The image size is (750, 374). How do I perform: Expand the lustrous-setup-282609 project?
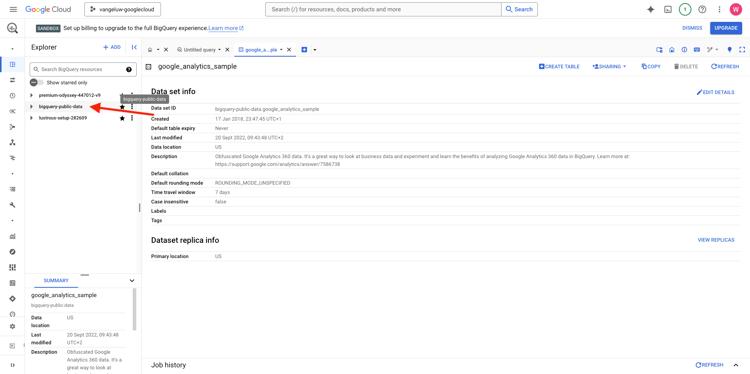(x=32, y=118)
